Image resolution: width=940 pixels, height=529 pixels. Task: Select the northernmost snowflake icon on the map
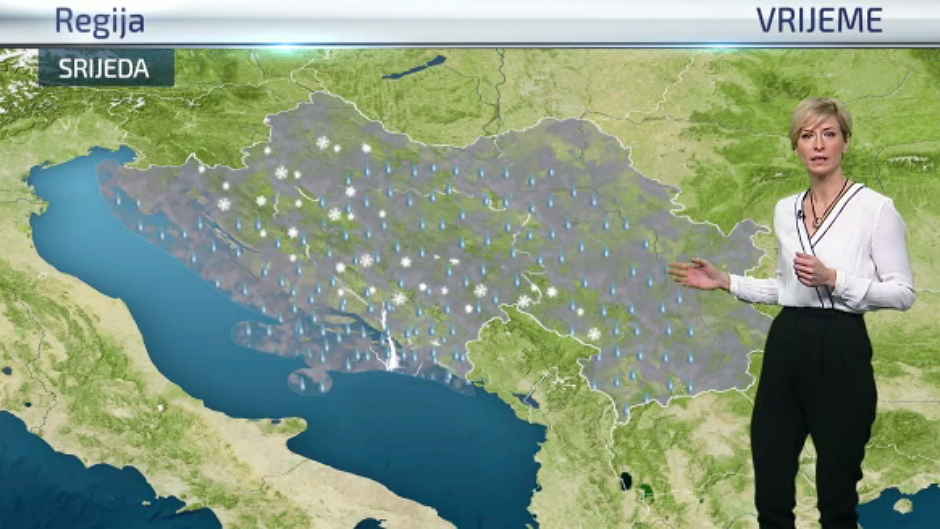[323, 143]
